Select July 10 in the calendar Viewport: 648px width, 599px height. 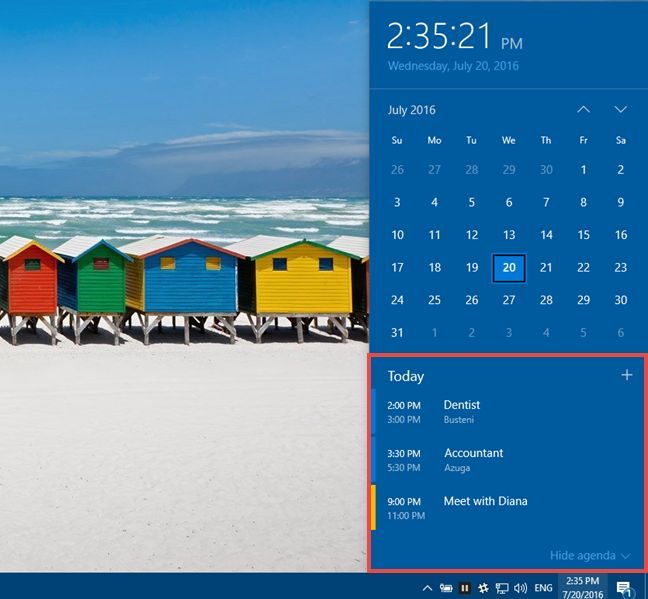point(397,235)
